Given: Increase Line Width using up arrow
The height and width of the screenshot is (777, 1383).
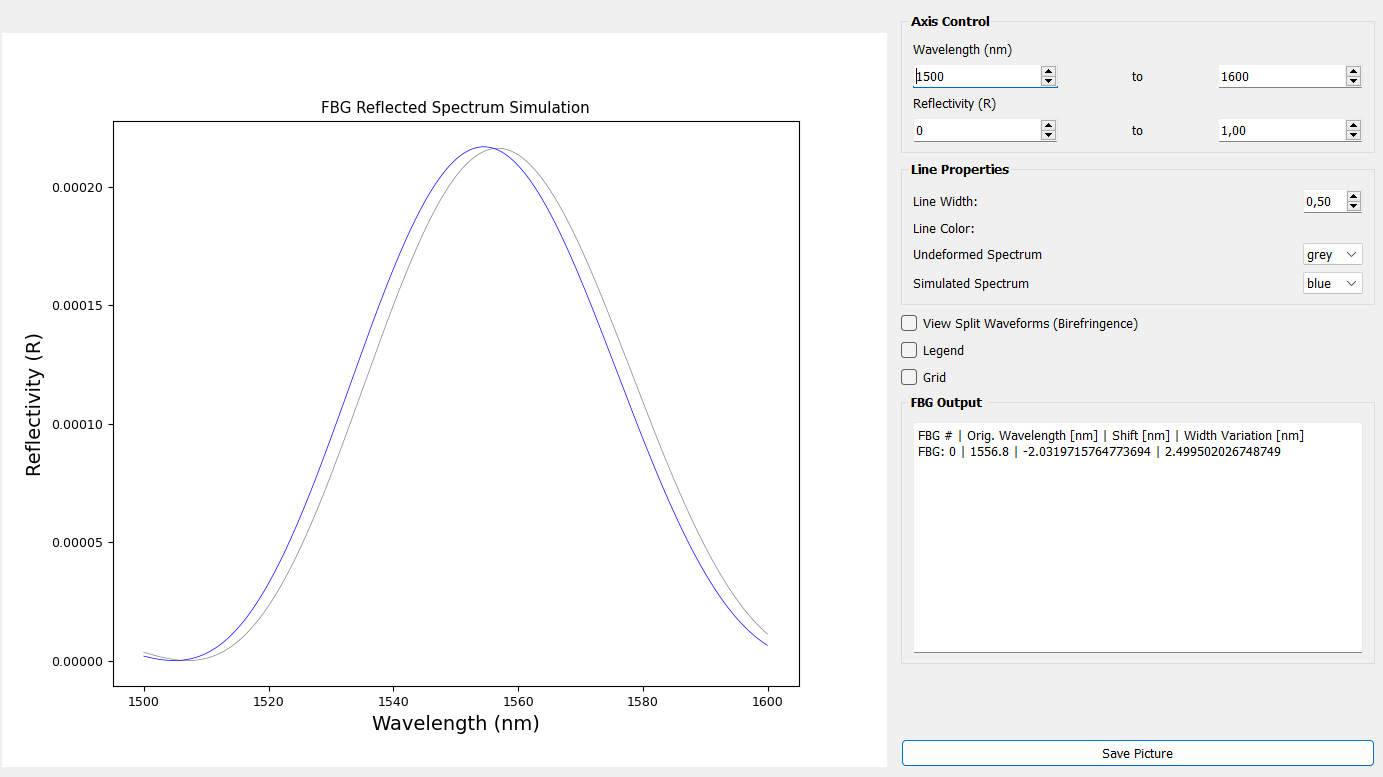Looking at the screenshot, I should coord(1353,196).
